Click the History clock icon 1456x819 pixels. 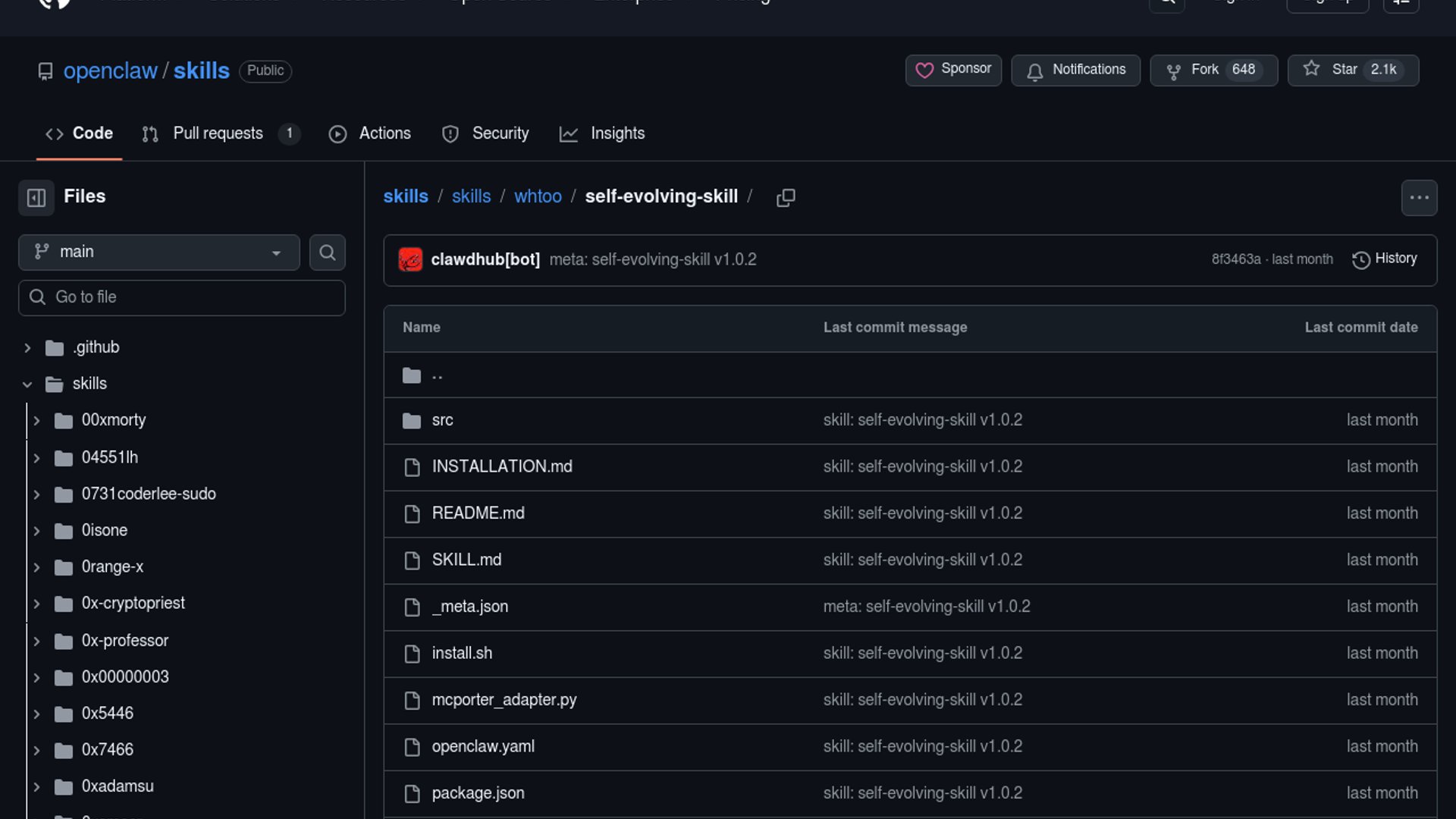tap(1360, 260)
